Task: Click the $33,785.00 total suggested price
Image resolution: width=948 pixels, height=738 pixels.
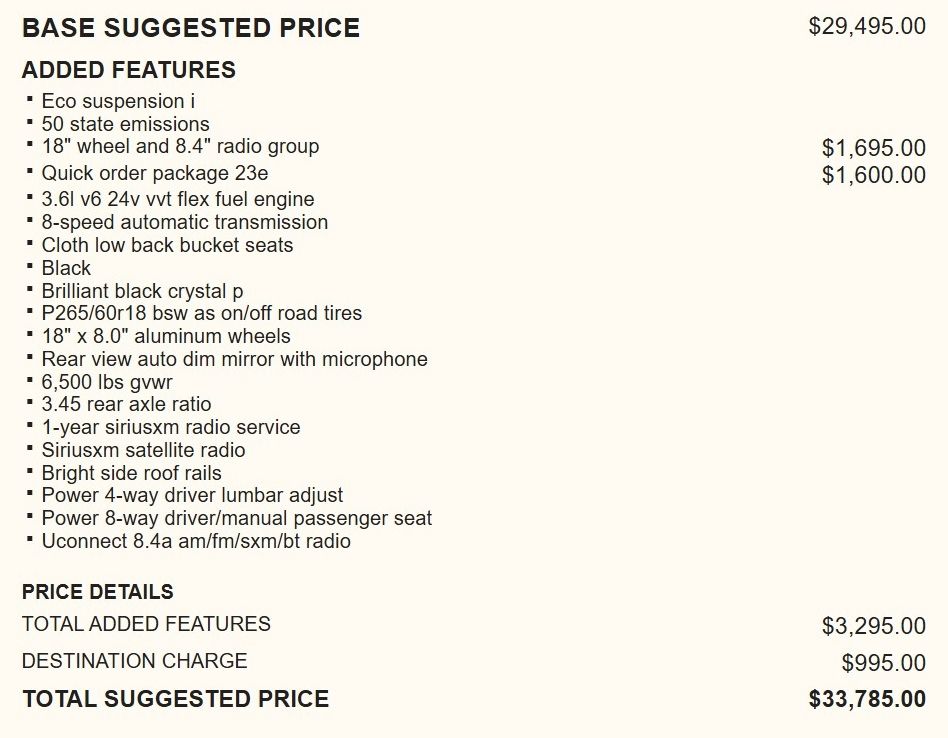Action: point(866,699)
